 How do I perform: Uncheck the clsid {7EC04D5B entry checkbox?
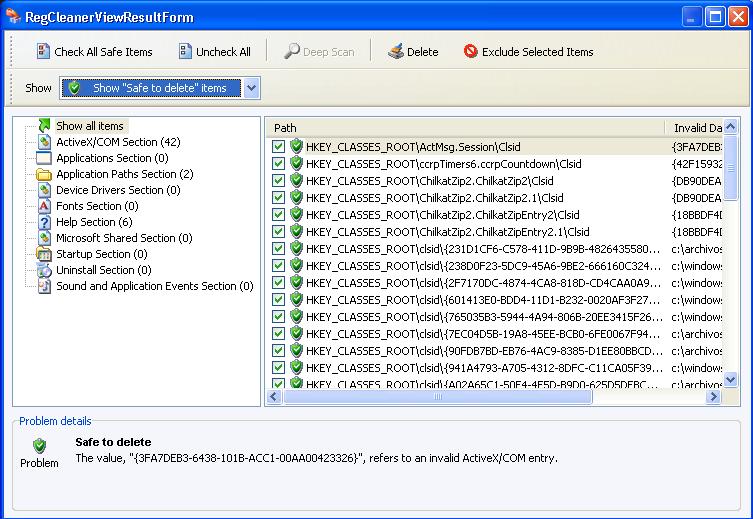278,334
